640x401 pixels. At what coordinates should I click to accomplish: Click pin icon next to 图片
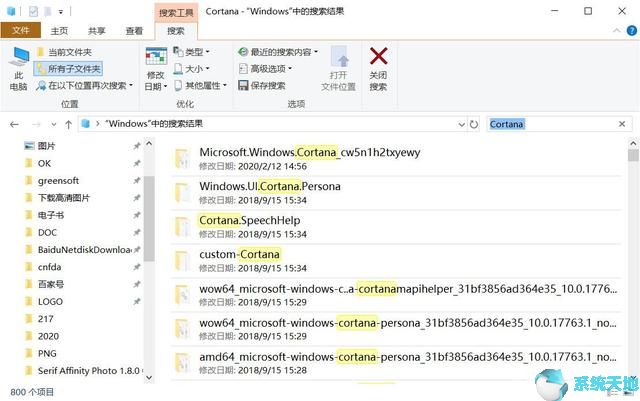click(137, 146)
